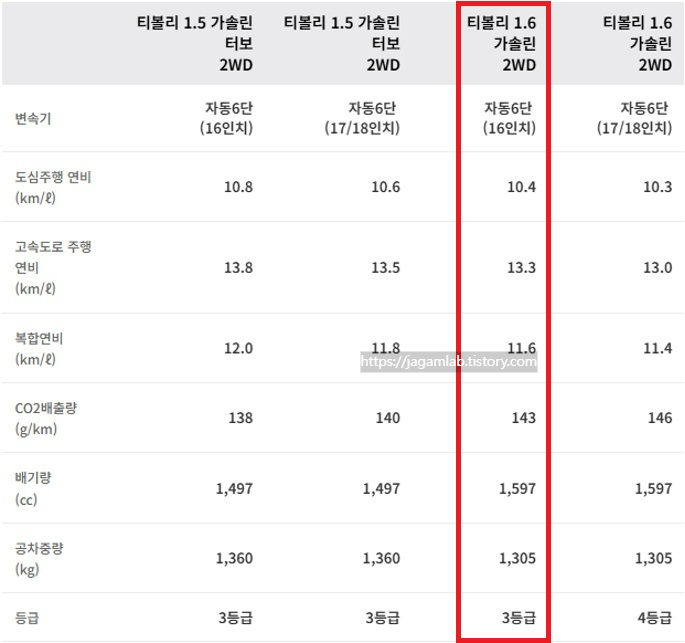685x643 pixels.
Task: Click the combined fuel economy value '11.6'
Action: pyautogui.click(x=522, y=348)
